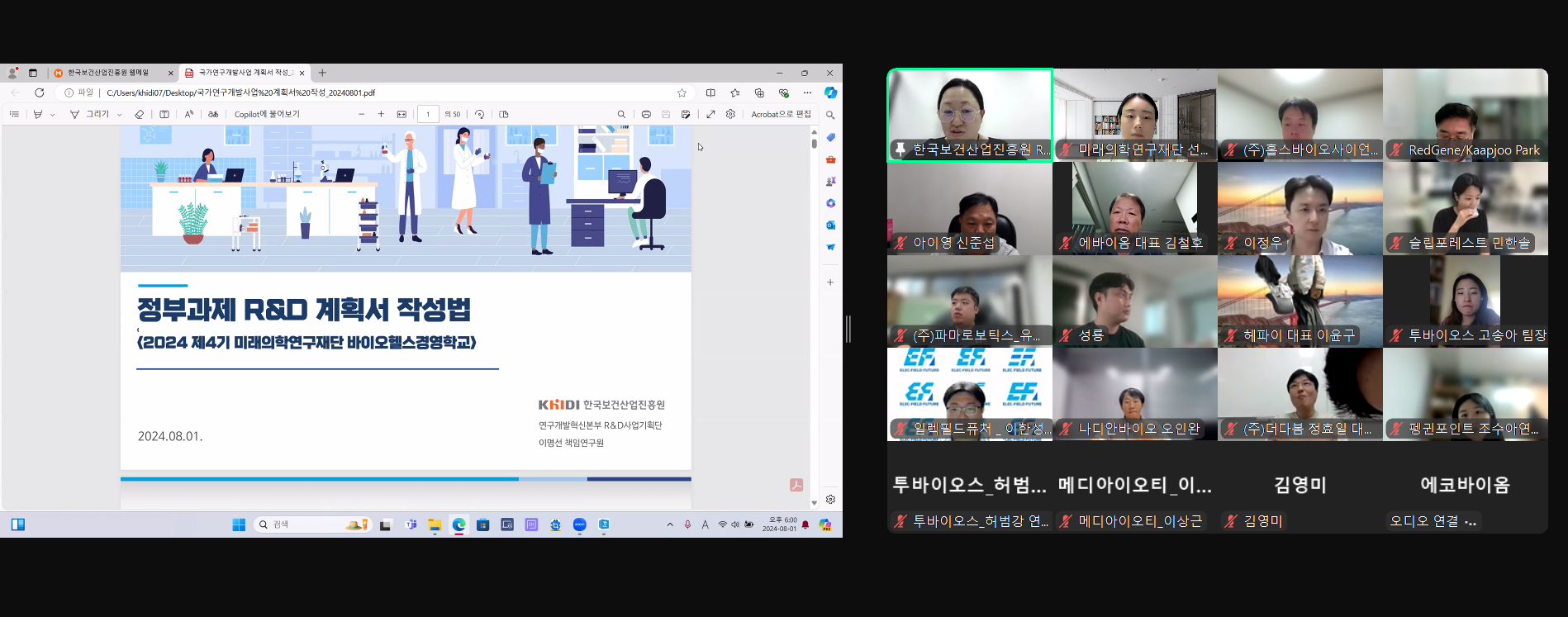Expand the highlighter options dropdown arrow
Image resolution: width=1568 pixels, height=617 pixels.
52,115
